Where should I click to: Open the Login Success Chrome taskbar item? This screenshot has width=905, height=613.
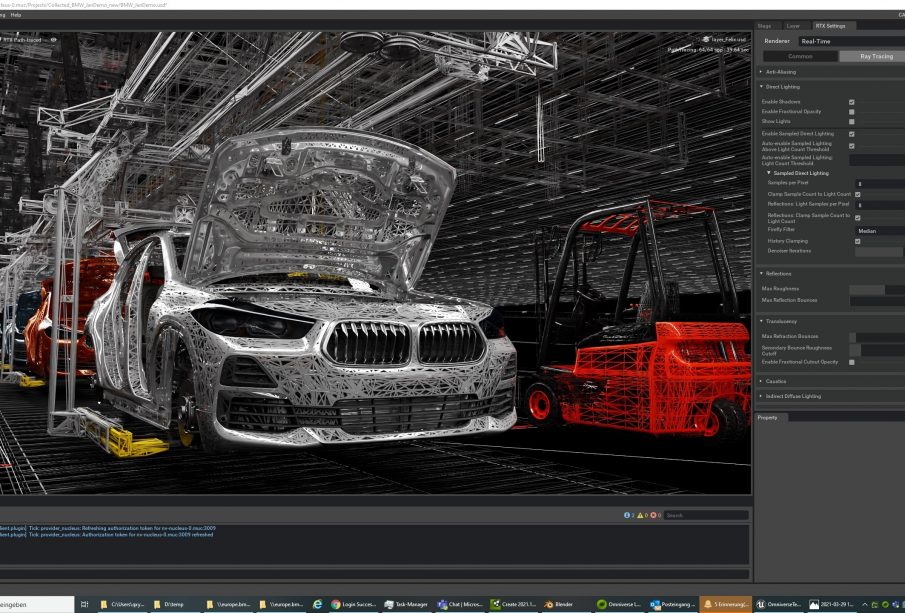click(355, 604)
